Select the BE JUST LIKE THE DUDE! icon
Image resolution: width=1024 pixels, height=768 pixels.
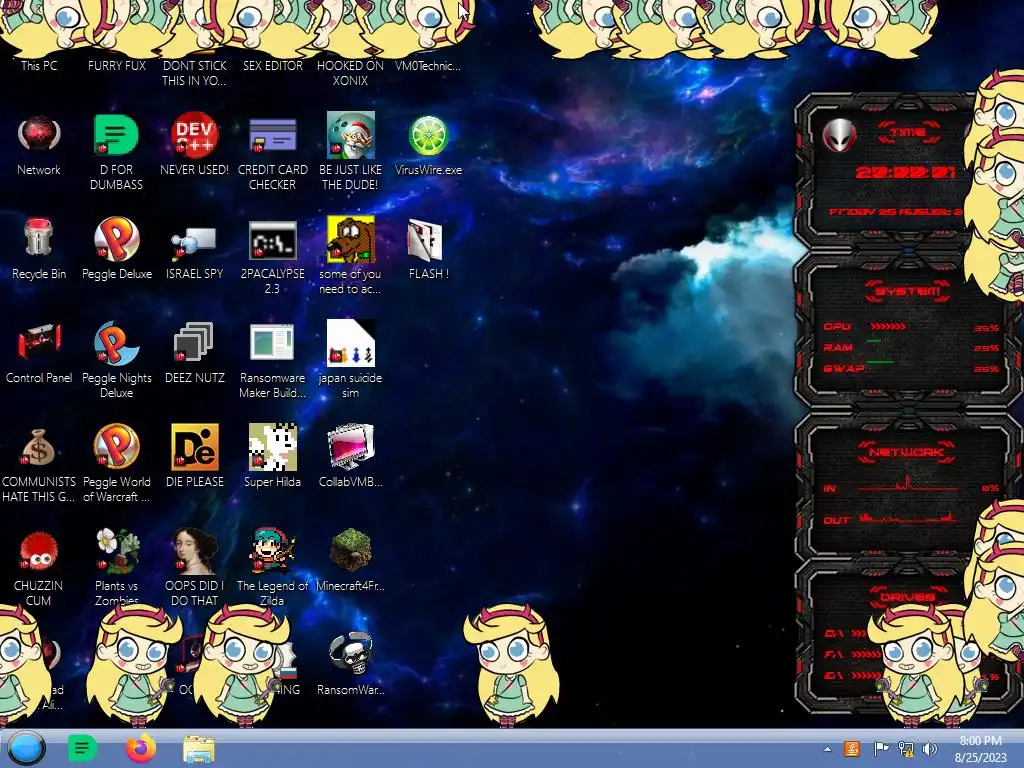click(351, 136)
